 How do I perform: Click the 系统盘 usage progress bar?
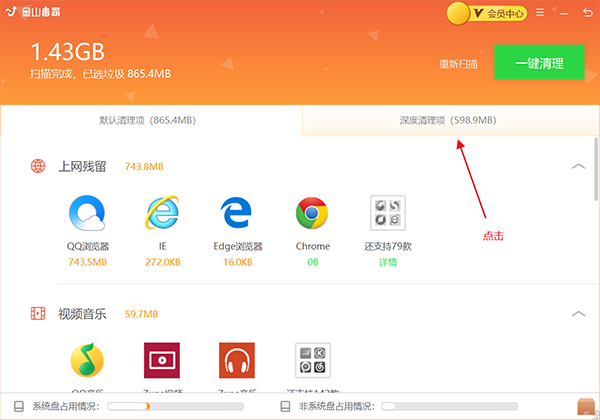coord(175,406)
